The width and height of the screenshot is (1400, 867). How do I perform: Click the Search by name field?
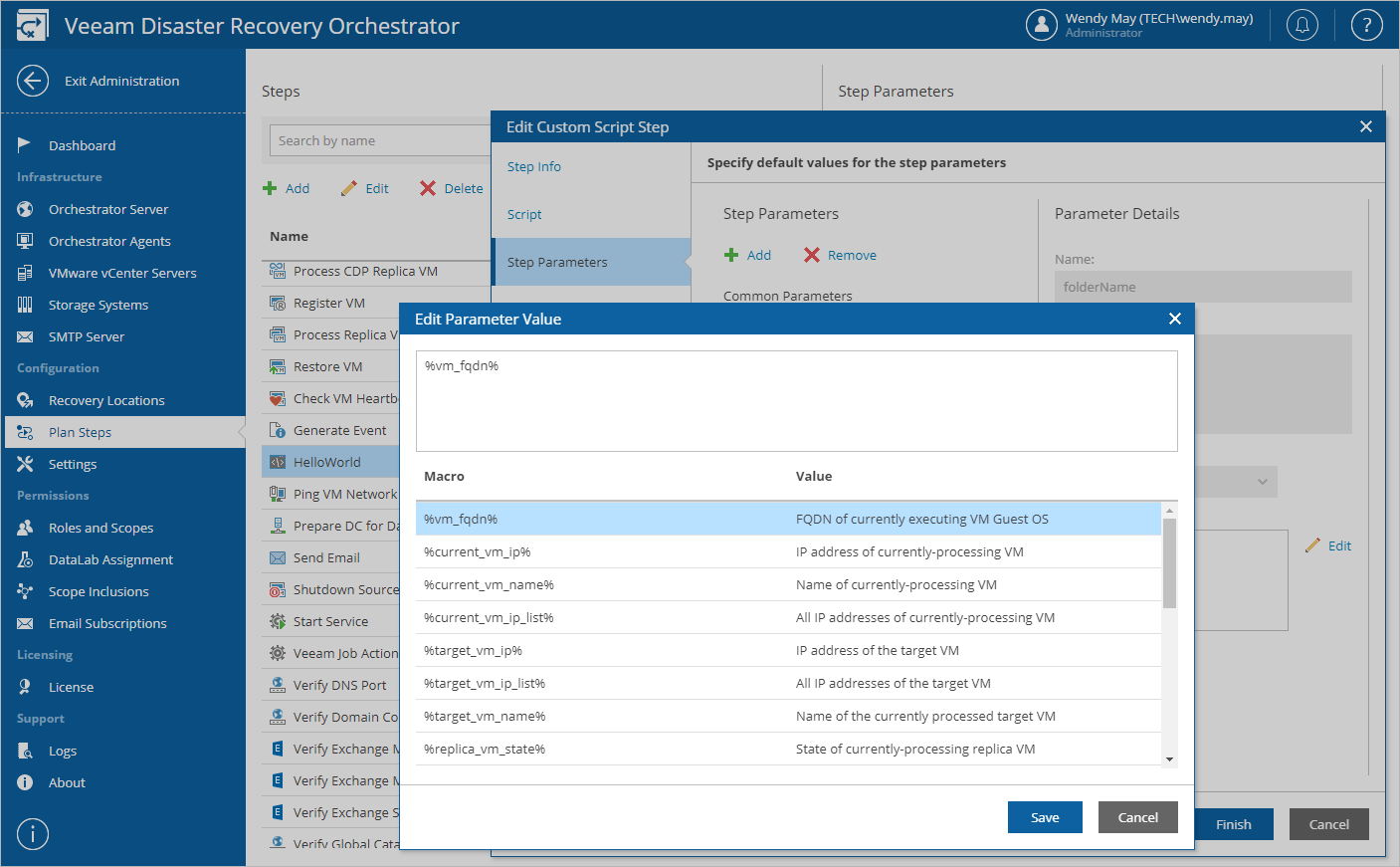point(380,140)
